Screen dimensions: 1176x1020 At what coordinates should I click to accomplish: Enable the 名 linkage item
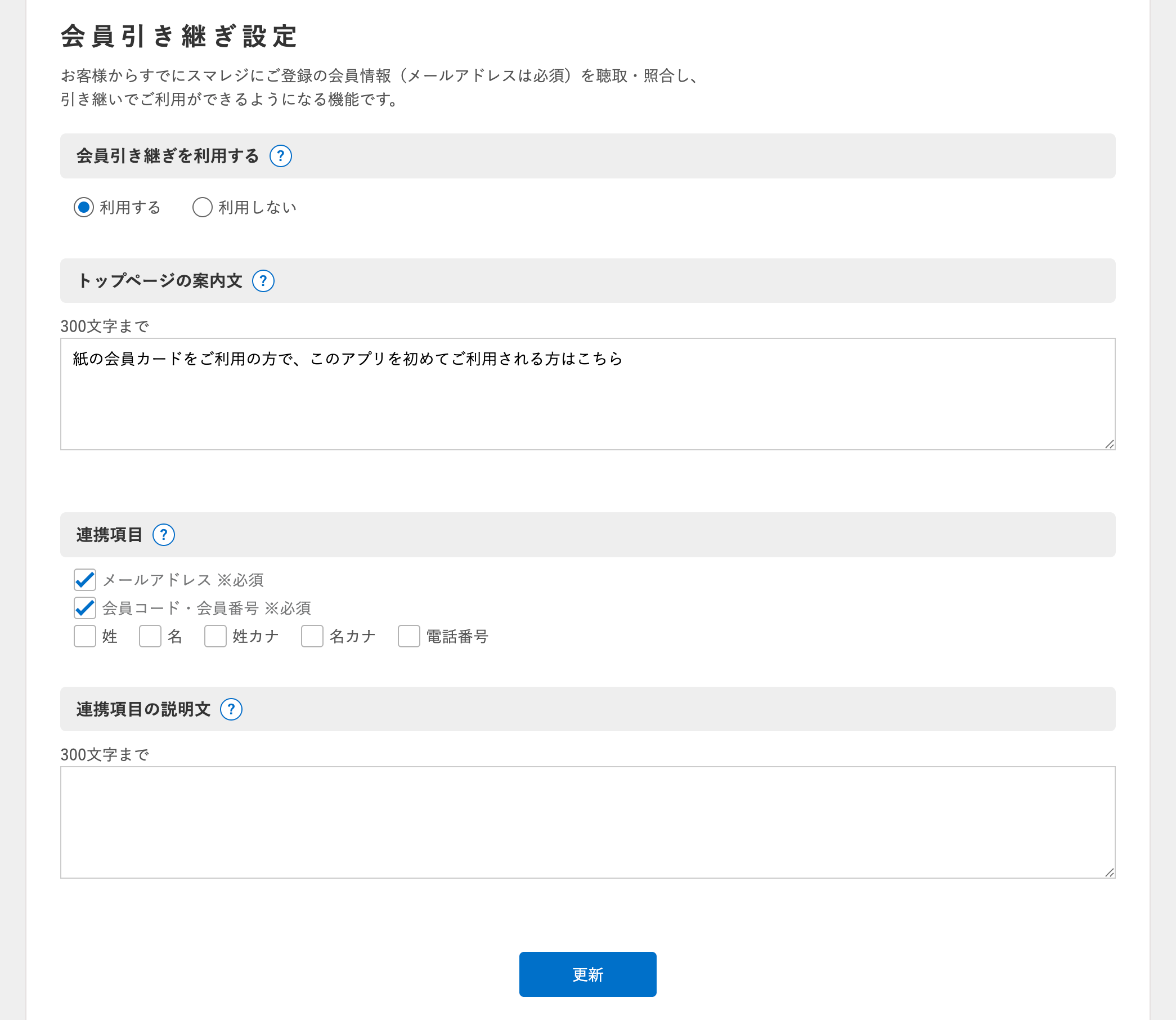click(x=150, y=636)
